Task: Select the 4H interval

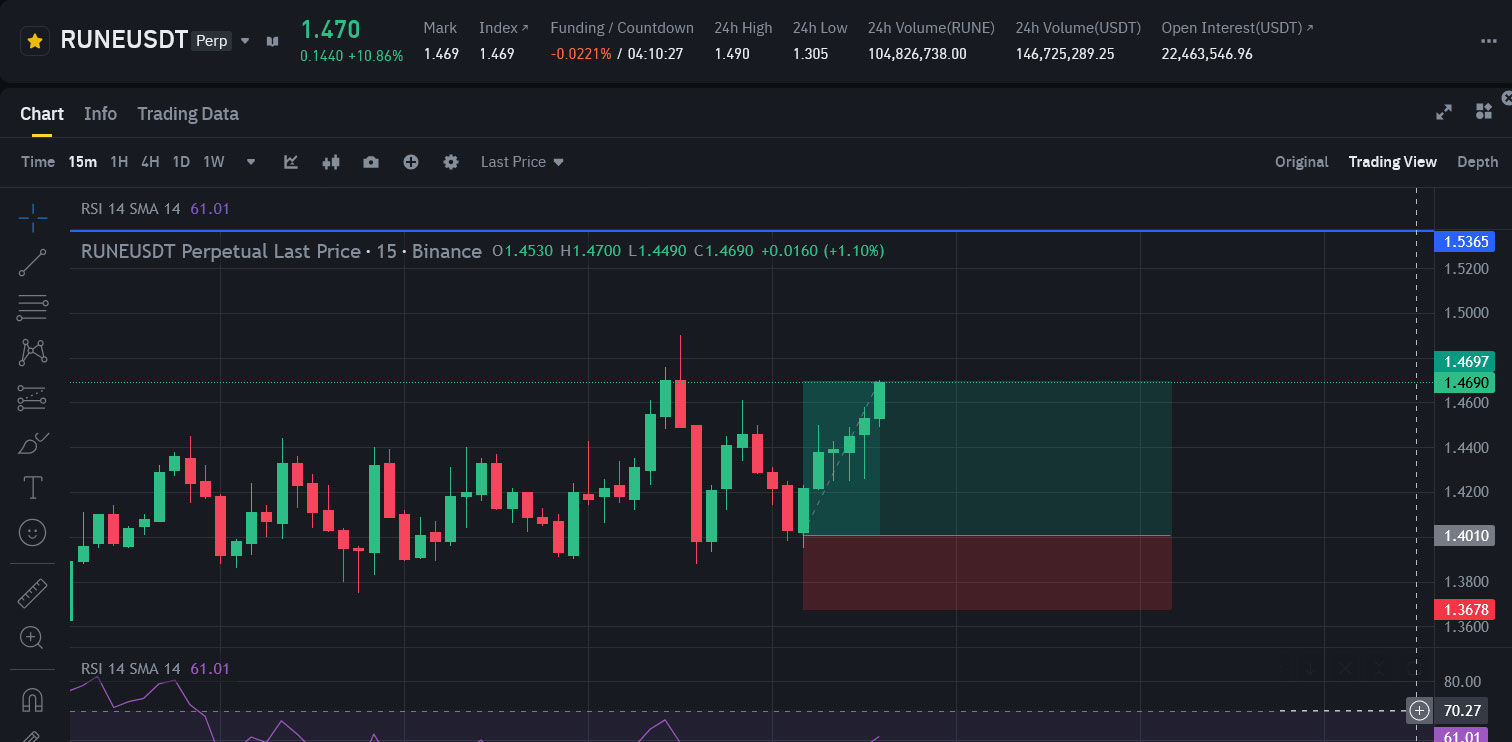Action: pyautogui.click(x=150, y=162)
